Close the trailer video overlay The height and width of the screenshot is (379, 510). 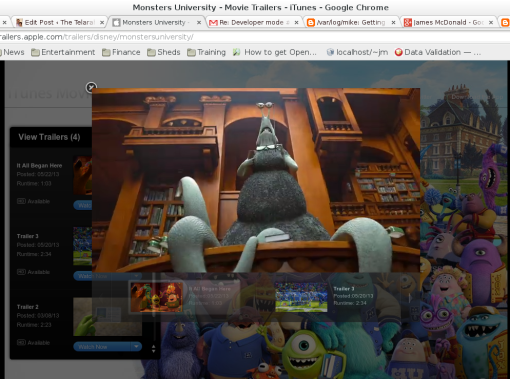pos(91,87)
